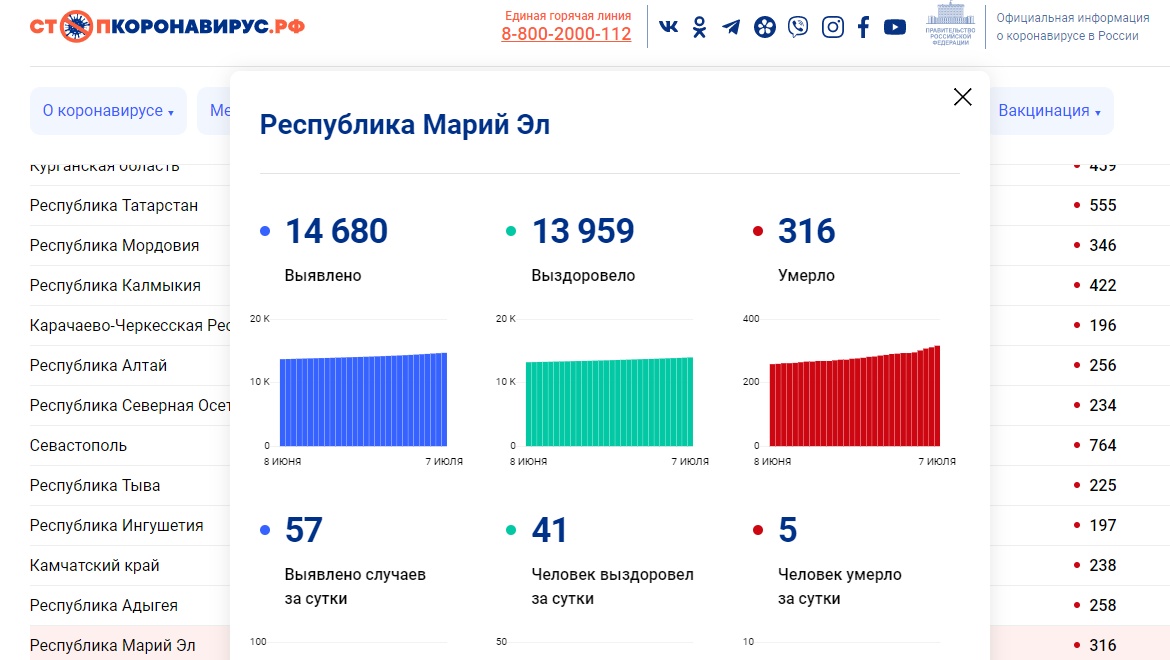Close the Республика Марий Эл popup

(x=962, y=97)
